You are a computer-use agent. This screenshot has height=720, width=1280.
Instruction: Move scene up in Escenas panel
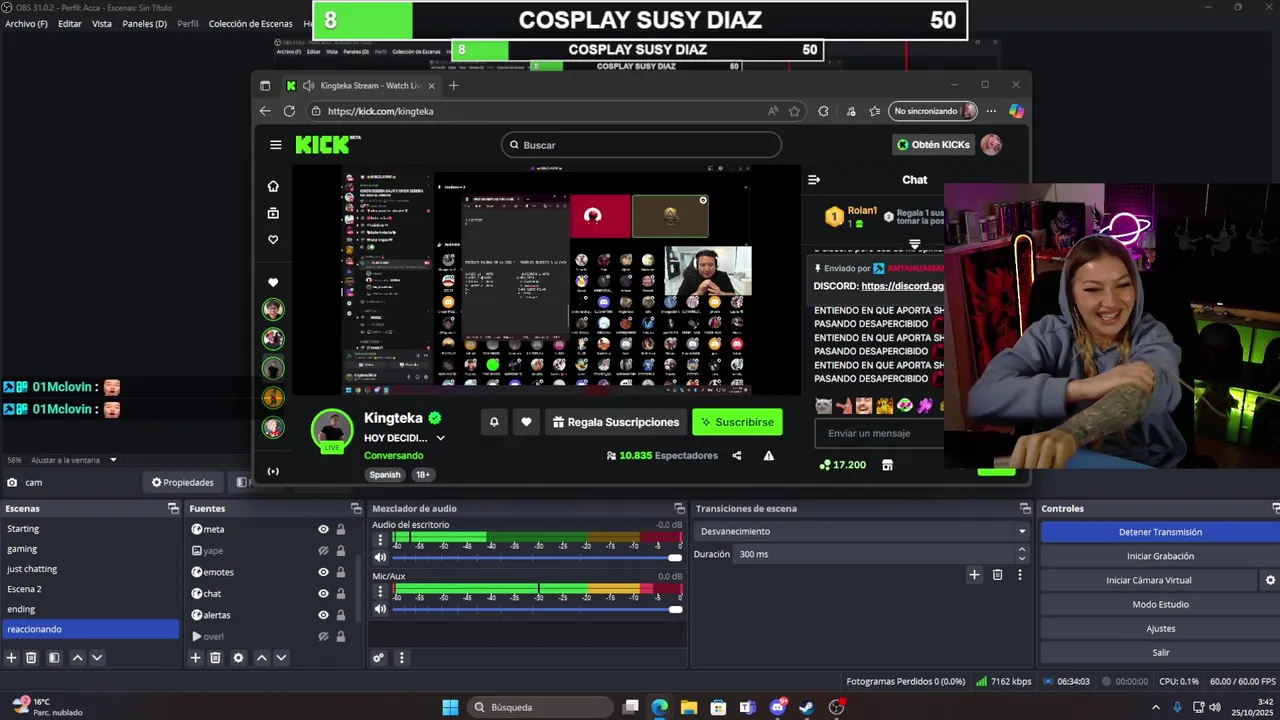[77, 658]
